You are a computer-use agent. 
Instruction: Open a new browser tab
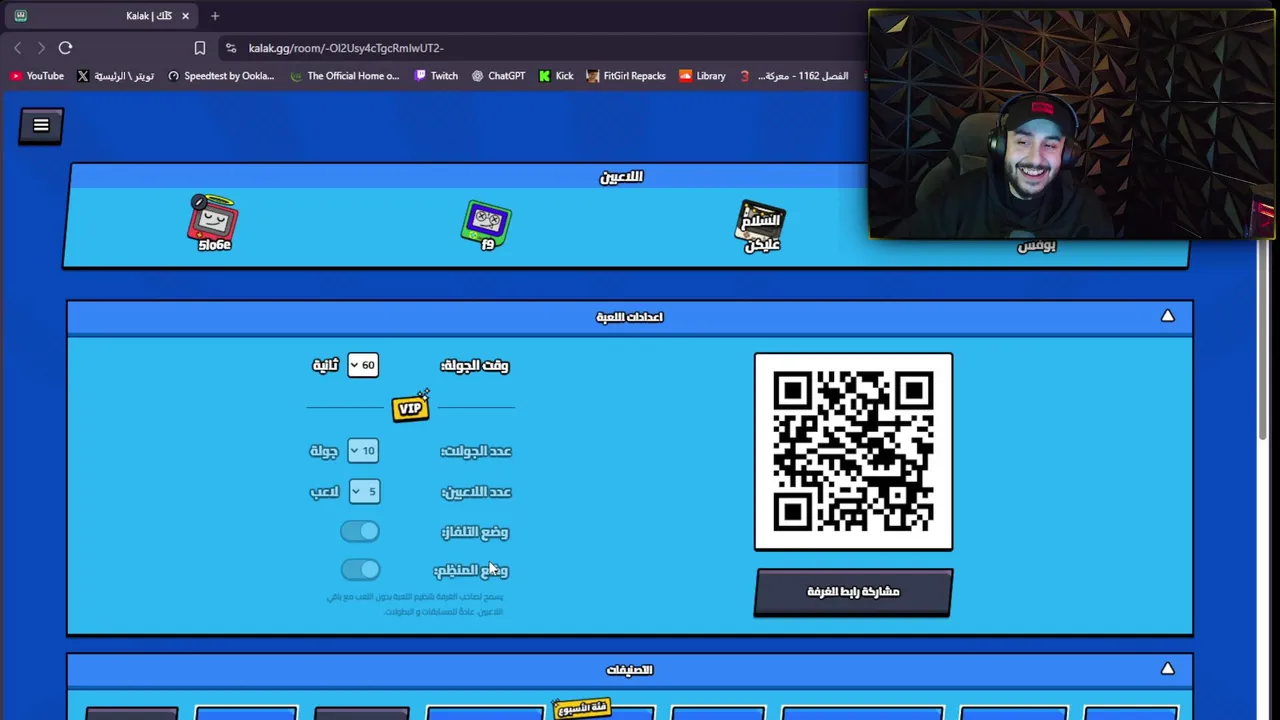pos(215,16)
